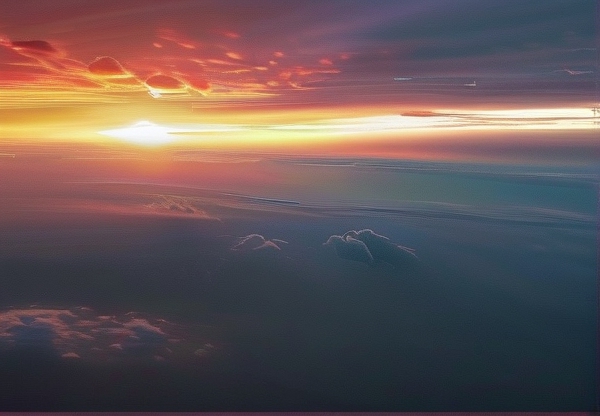
Task: Click the thin purple strip along bottom edge
Action: click(300, 412)
